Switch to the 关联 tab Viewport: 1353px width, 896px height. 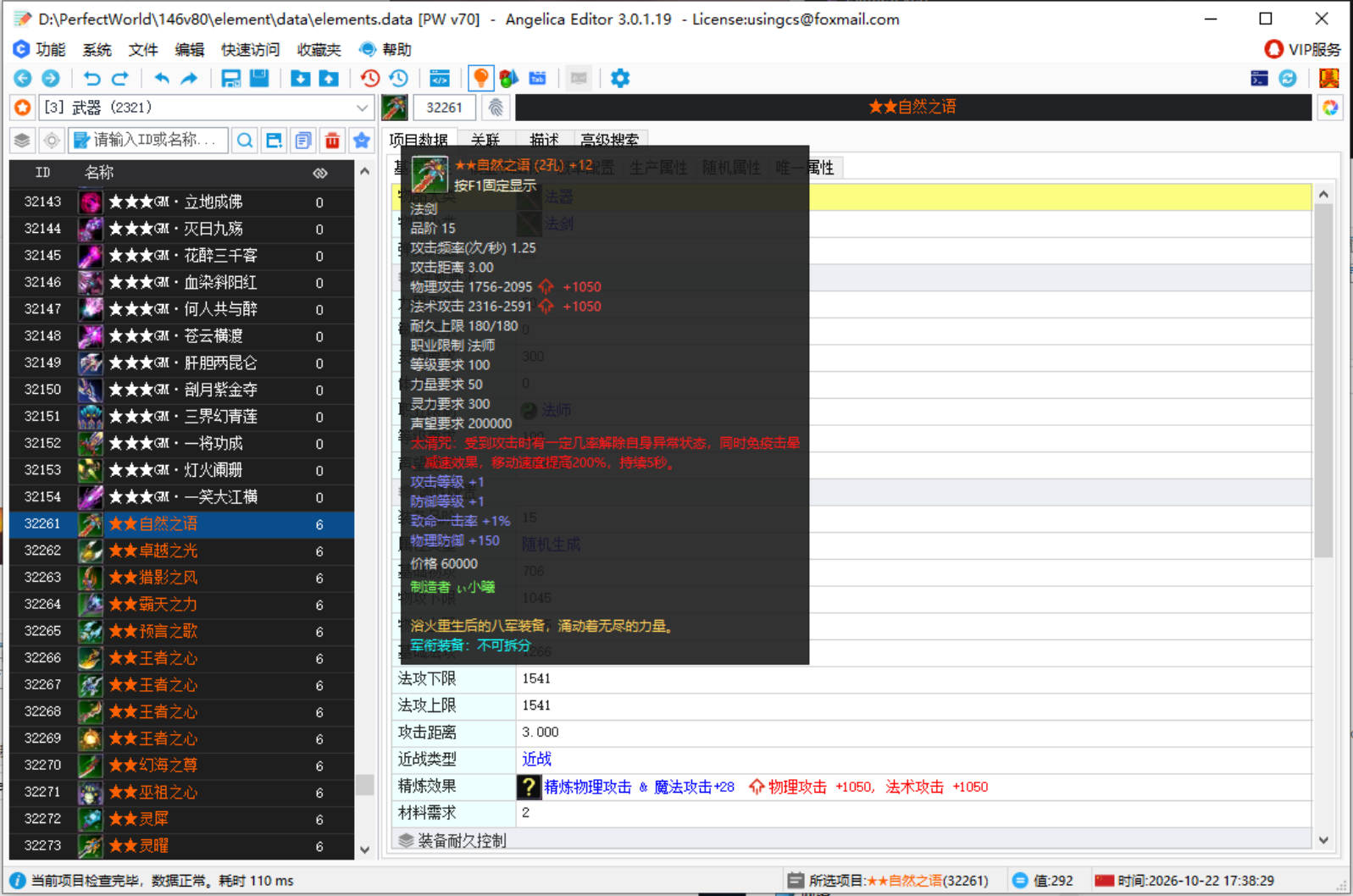tap(485, 141)
